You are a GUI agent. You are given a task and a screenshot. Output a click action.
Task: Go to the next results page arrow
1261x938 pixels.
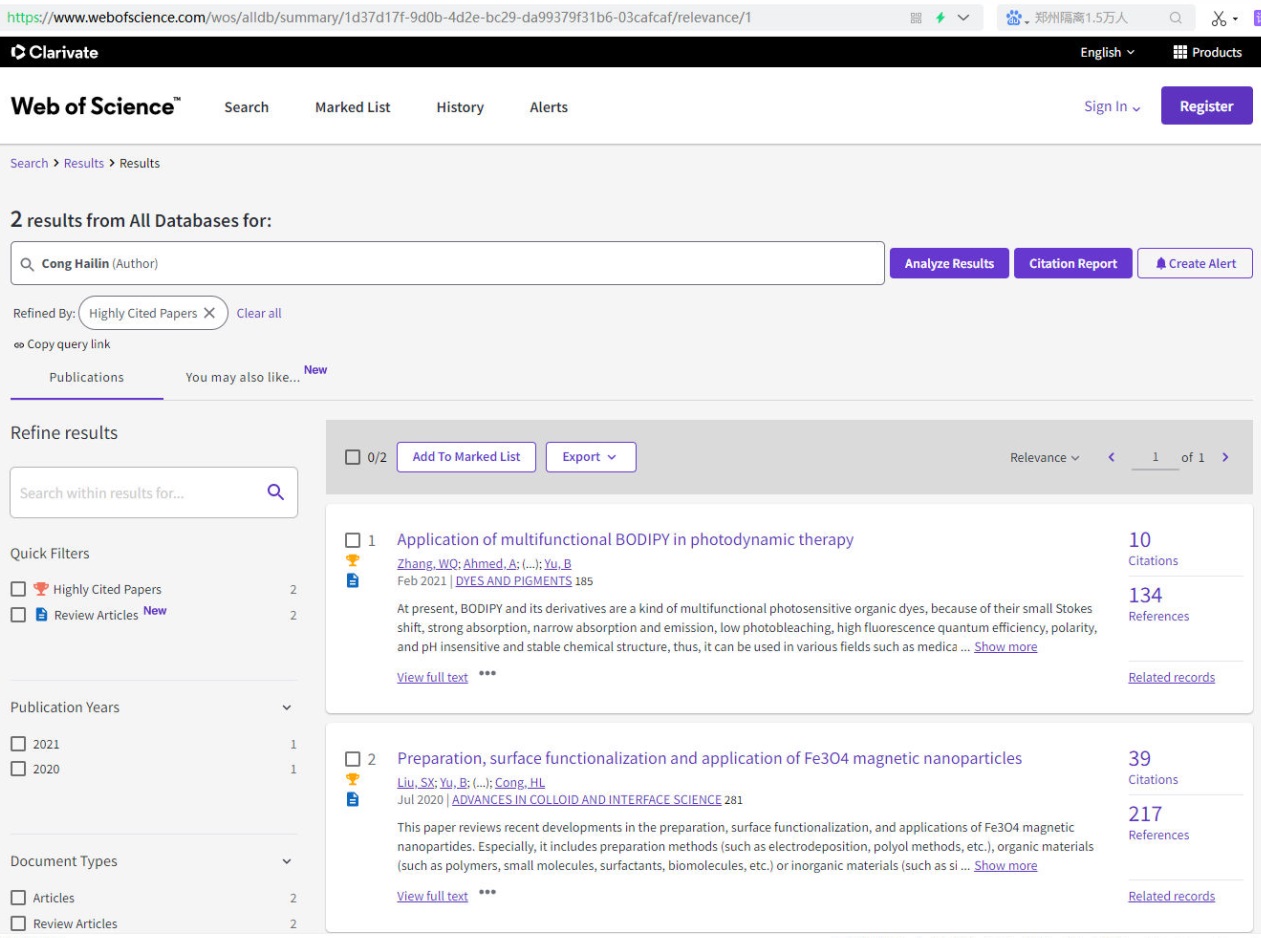(x=1225, y=457)
